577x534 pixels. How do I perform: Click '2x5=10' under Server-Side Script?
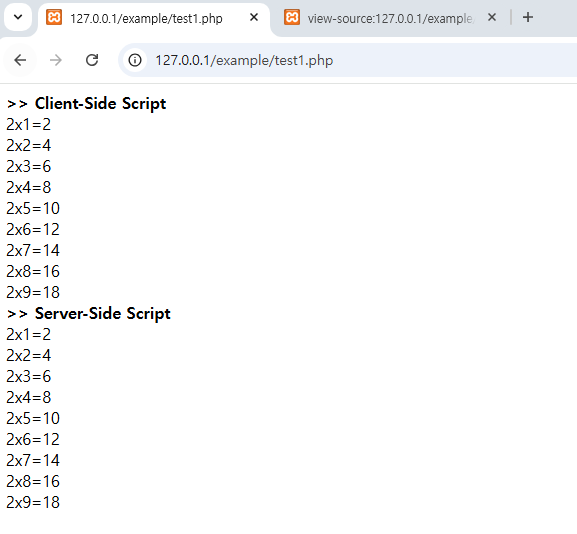point(33,418)
